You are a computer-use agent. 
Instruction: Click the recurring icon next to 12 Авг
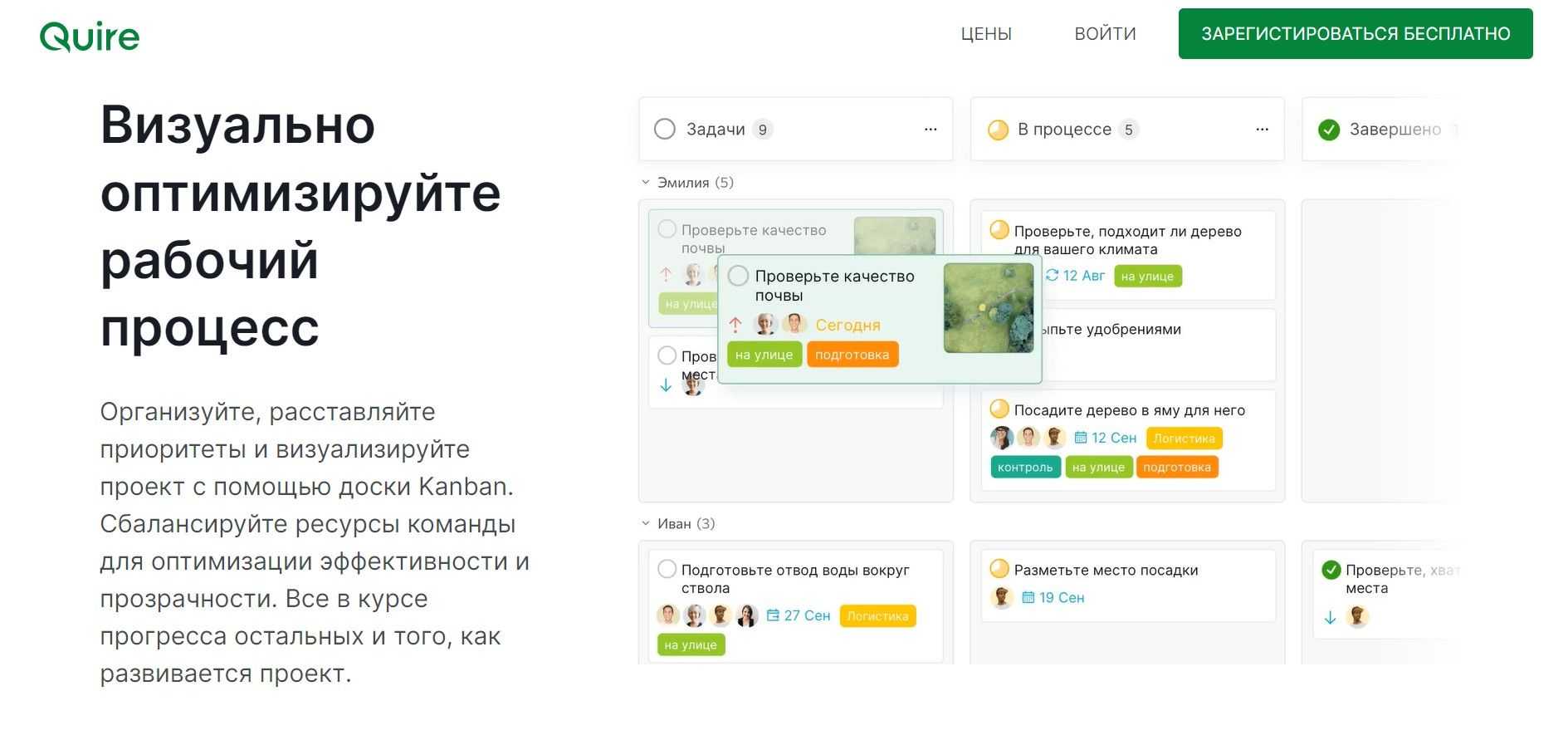point(1052,276)
